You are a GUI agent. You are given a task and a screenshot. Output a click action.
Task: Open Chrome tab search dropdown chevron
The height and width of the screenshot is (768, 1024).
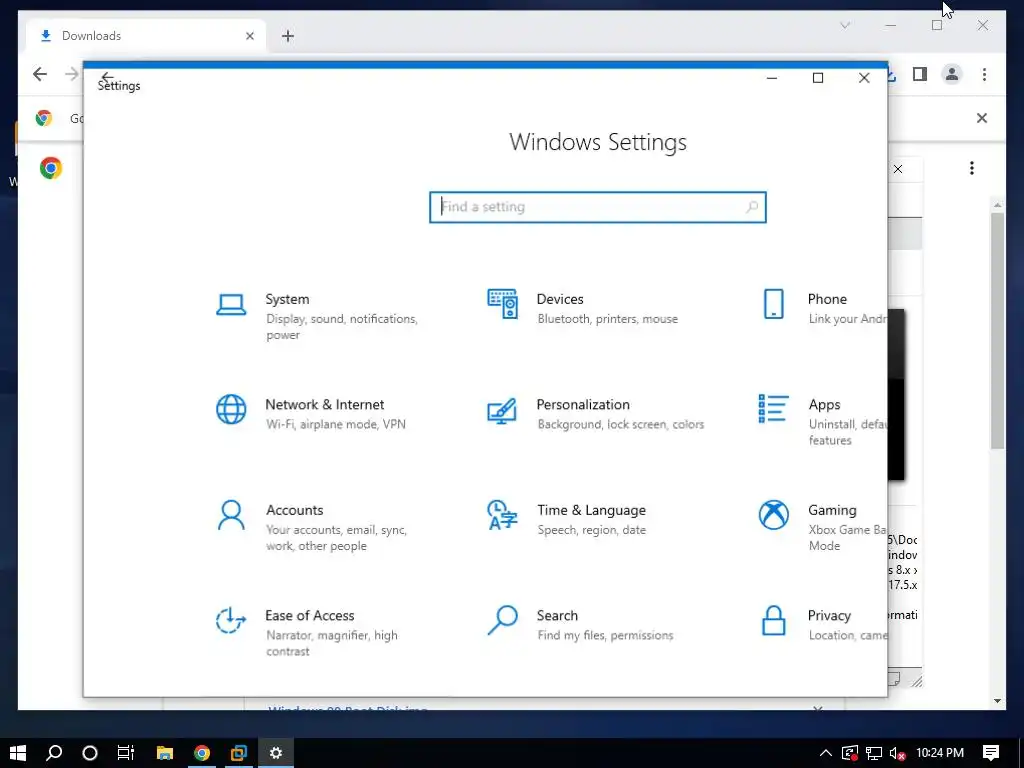(x=845, y=25)
